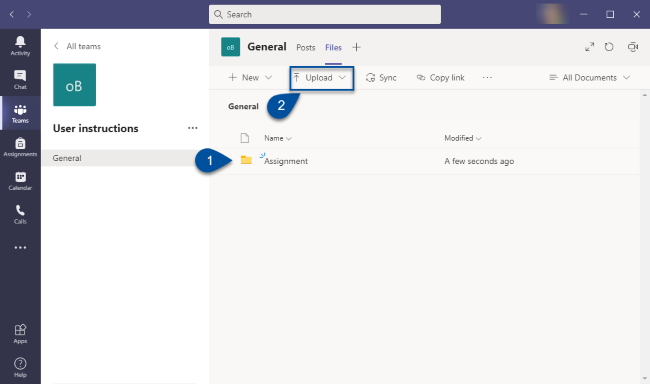The width and height of the screenshot is (650, 384).
Task: Go back with the navigation arrow
Action: tap(12, 15)
